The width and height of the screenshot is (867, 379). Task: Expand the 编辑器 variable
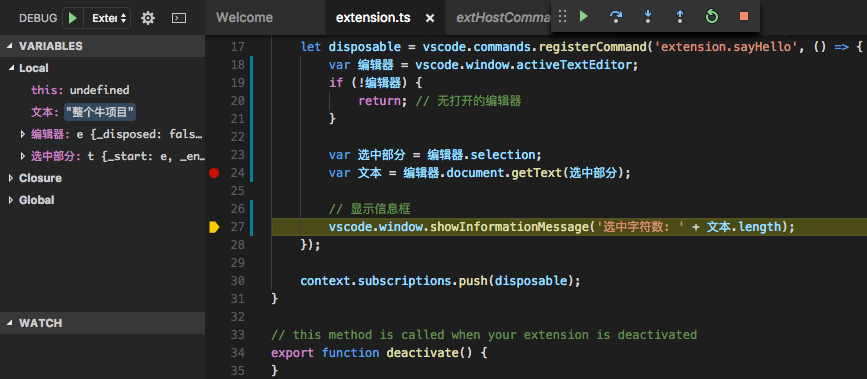[23, 134]
